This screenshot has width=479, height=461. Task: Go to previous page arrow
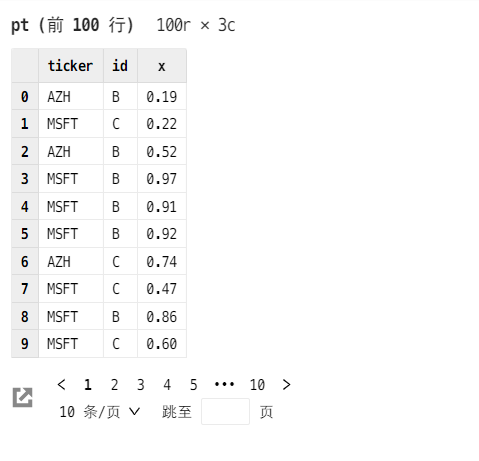[61, 385]
